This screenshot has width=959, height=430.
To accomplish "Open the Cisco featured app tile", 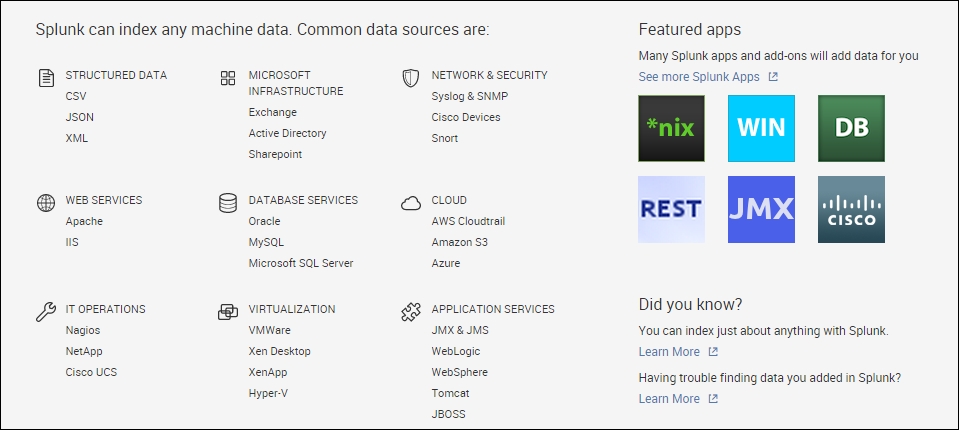I will [x=851, y=210].
